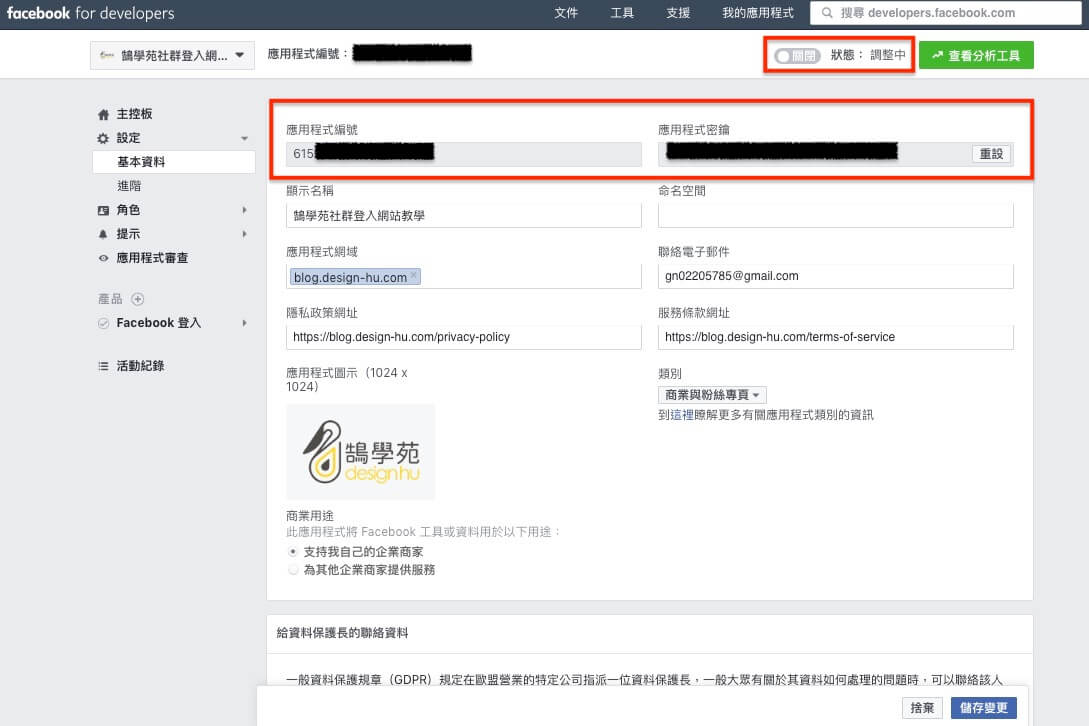Open 應用程式審查 in sidebar
The image size is (1089, 726).
click(x=152, y=258)
